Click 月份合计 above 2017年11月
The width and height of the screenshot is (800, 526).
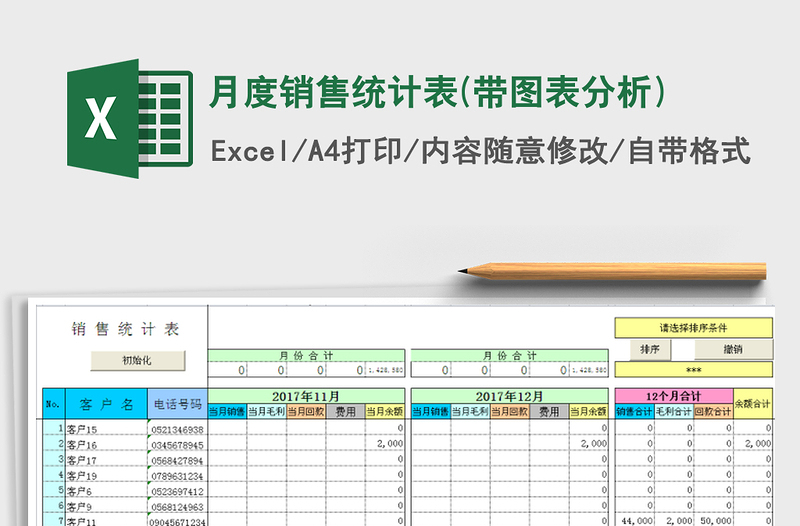coord(306,356)
